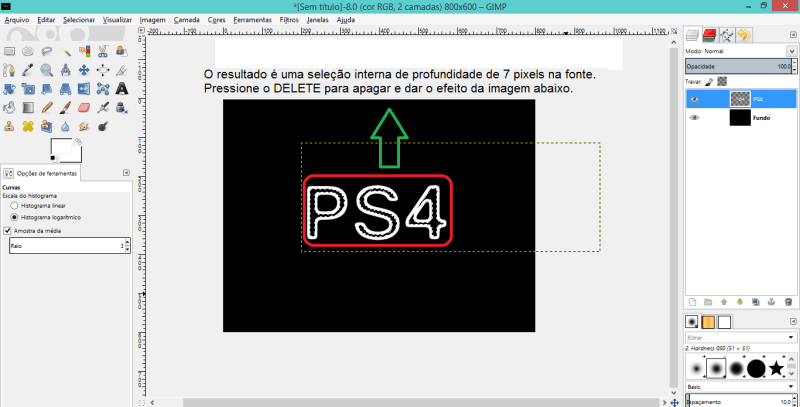The image size is (800, 407).
Task: Pick the Pencil tool
Action: pyautogui.click(x=46, y=107)
